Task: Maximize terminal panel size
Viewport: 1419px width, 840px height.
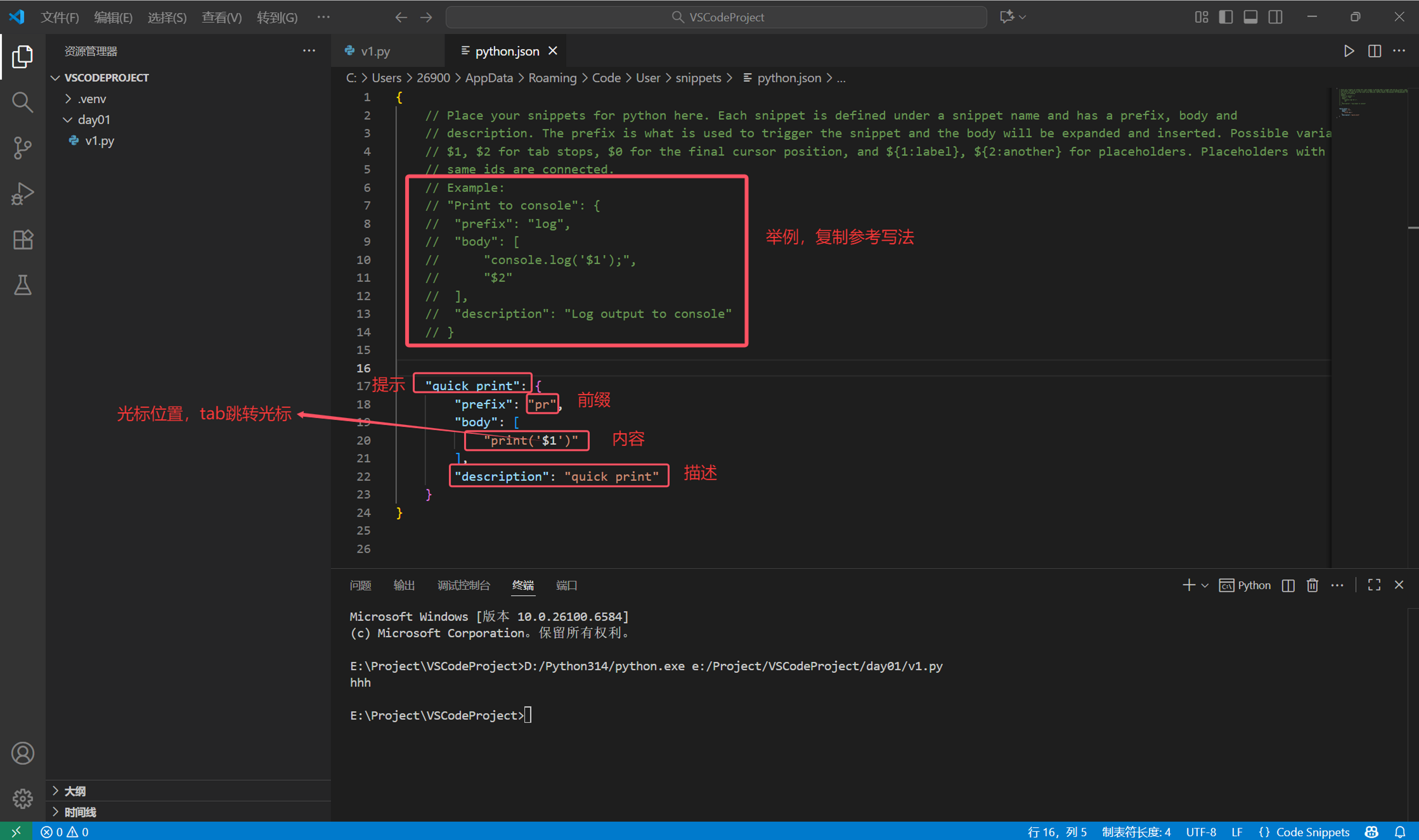Action: click(1374, 585)
